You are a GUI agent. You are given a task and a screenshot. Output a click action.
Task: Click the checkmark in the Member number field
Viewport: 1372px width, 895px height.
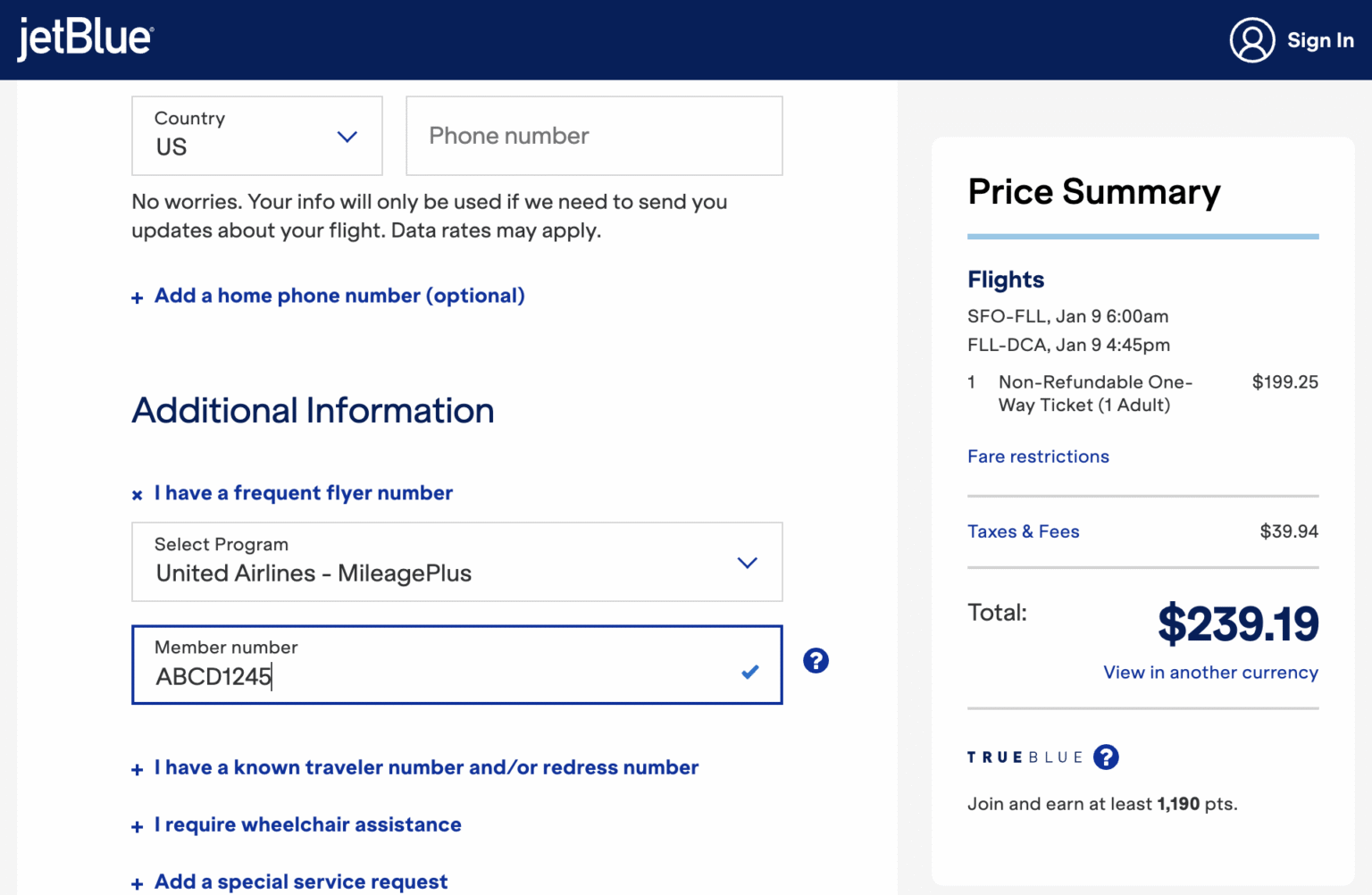pos(750,672)
